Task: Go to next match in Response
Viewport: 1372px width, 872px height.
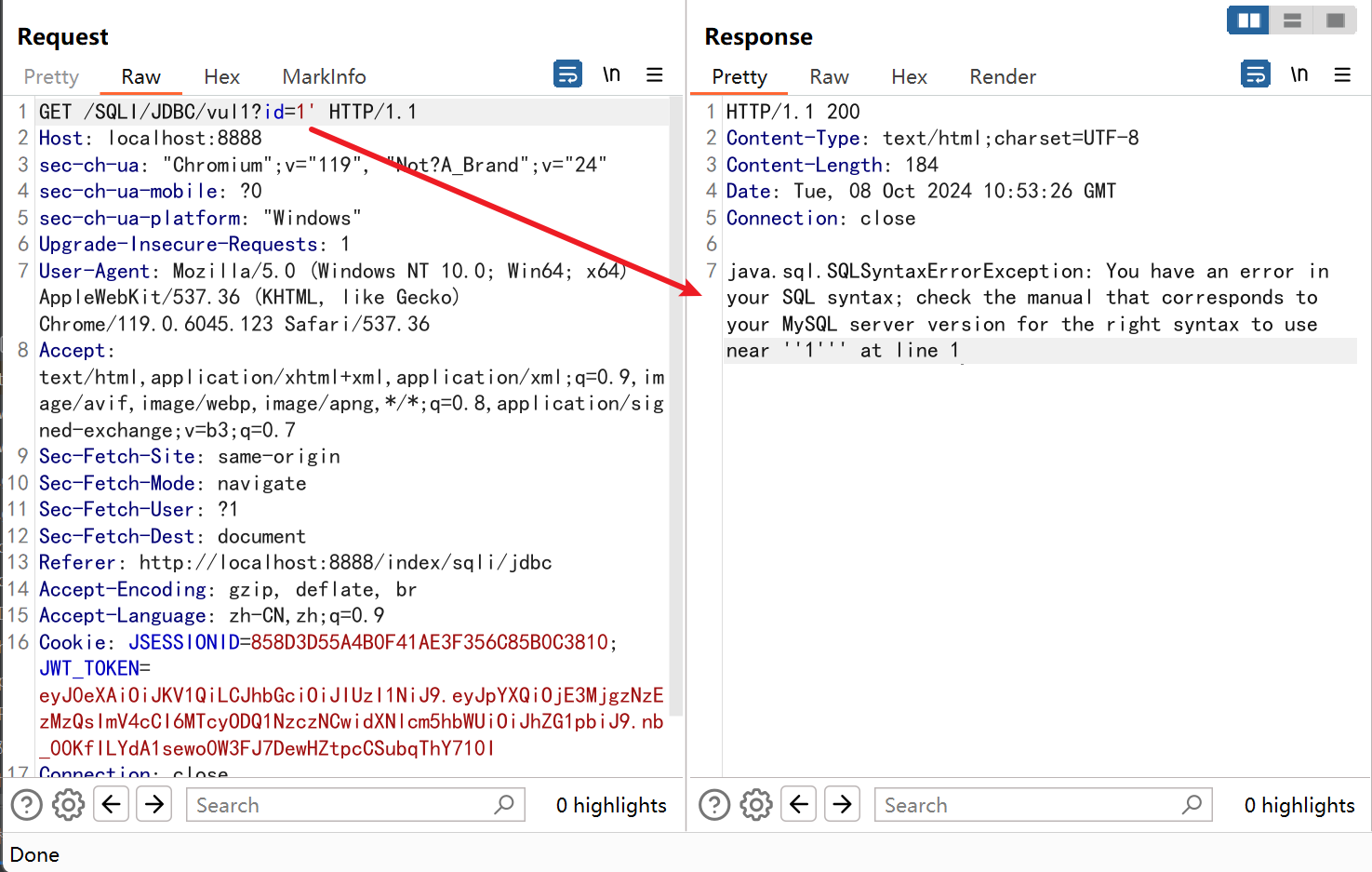Action: coord(843,804)
